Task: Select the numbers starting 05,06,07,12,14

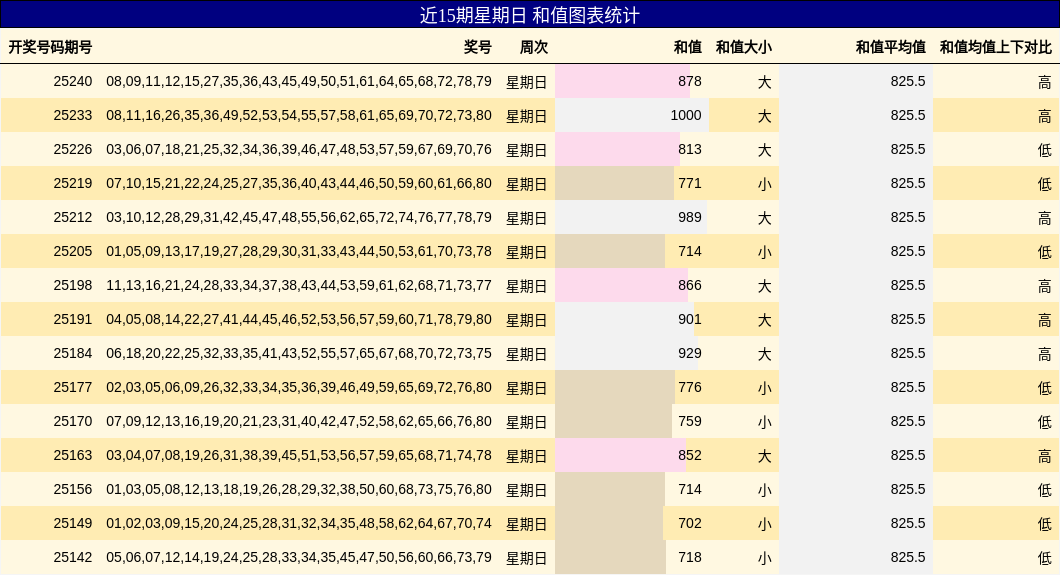Action: click(x=299, y=557)
